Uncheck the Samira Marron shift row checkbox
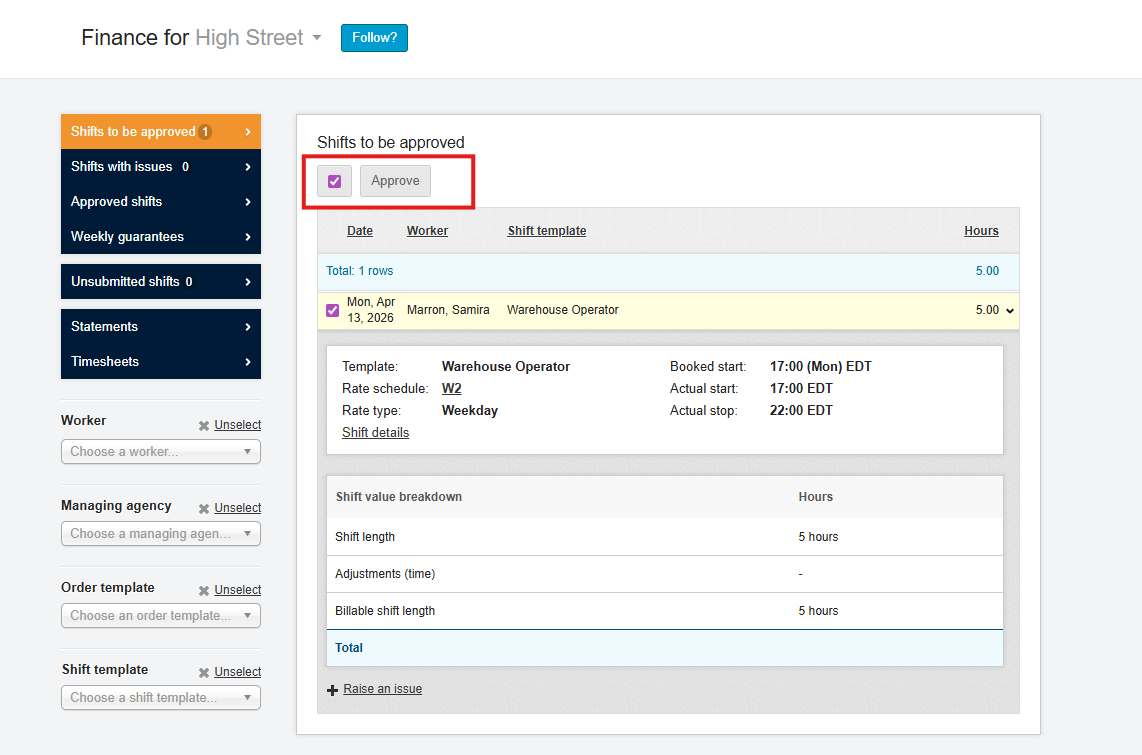Screen dimensions: 1142x755 click(333, 310)
